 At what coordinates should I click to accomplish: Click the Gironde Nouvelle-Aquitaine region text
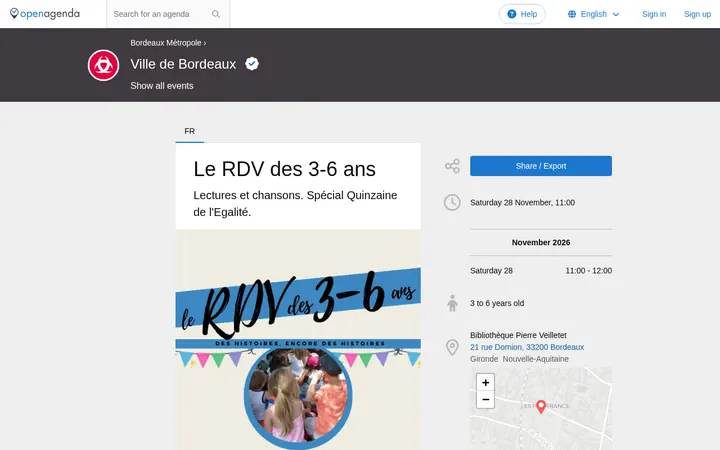[519, 359]
